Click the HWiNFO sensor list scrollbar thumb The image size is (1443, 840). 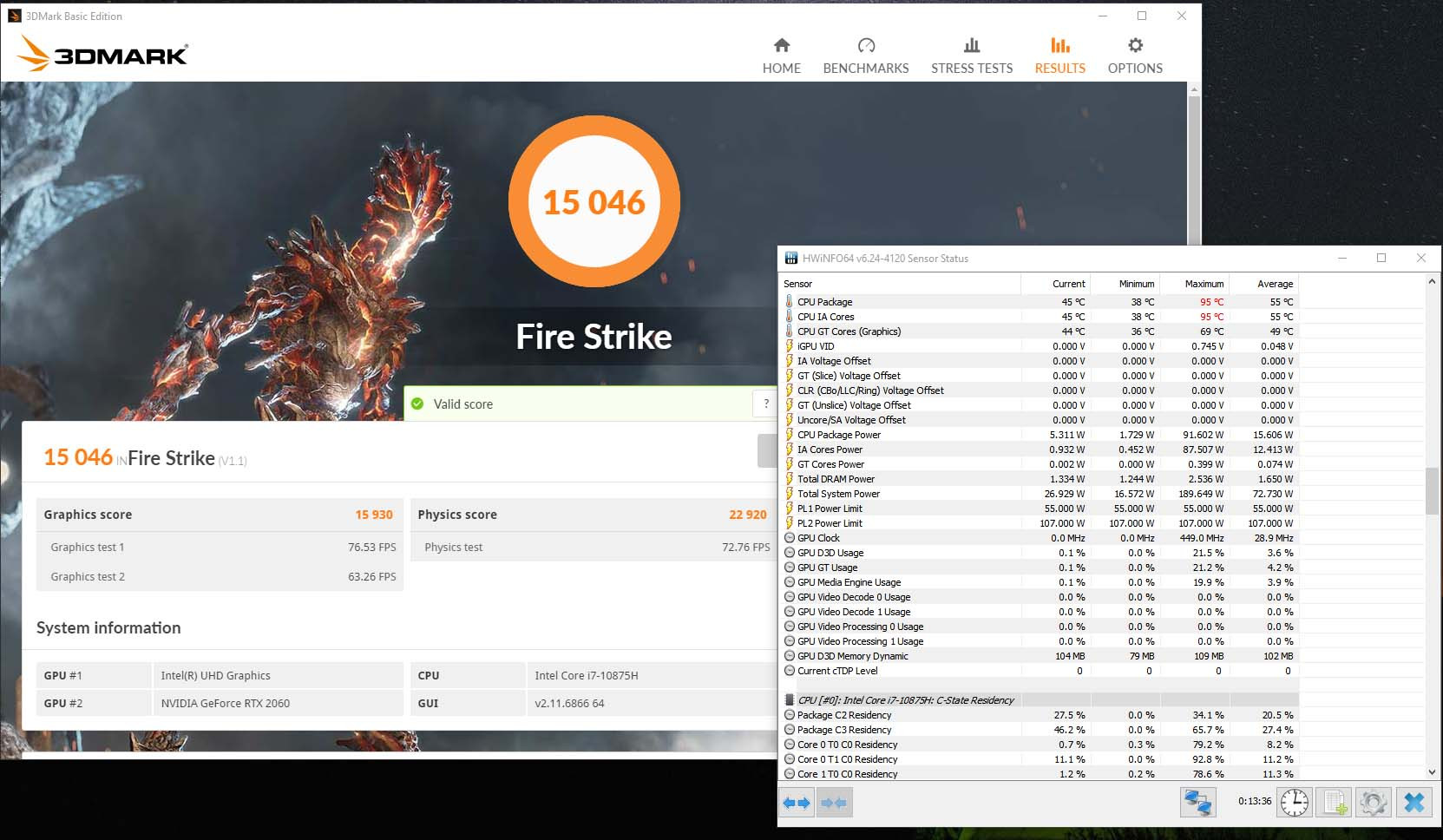click(1432, 490)
